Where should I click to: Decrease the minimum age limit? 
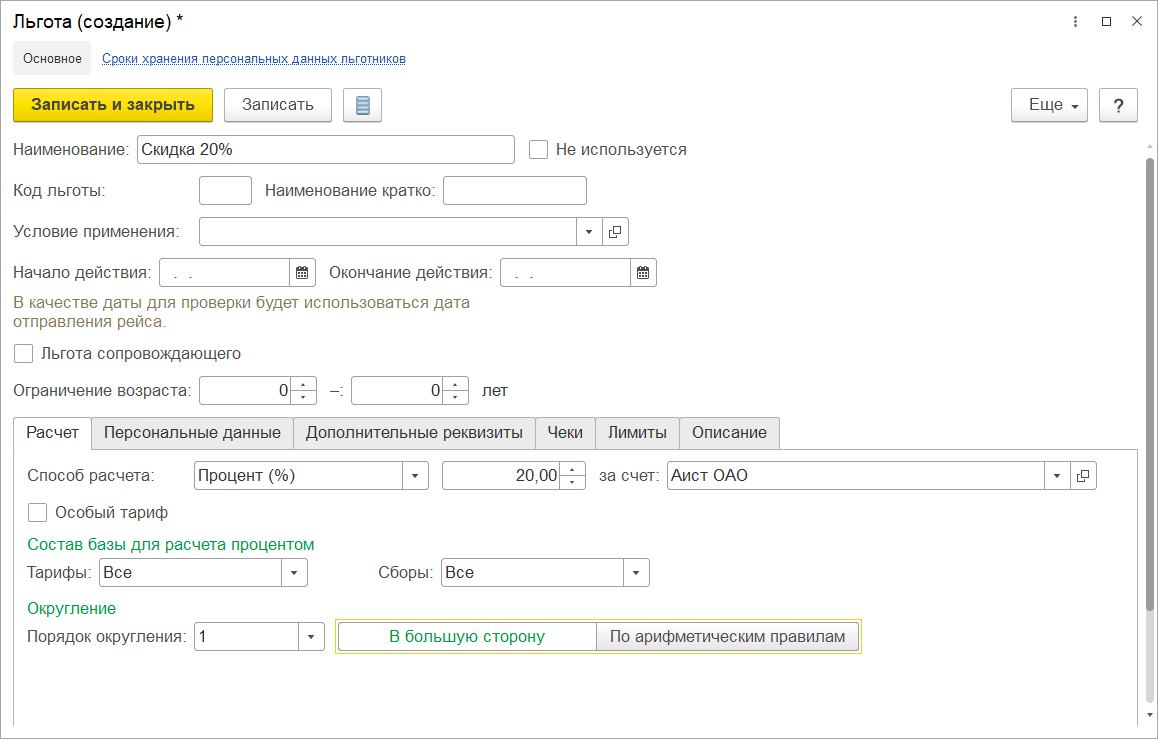pos(304,397)
